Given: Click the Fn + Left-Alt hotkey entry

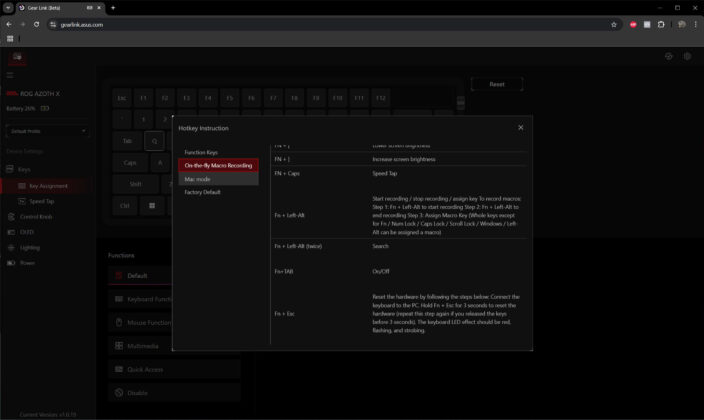Looking at the screenshot, I should click(289, 215).
